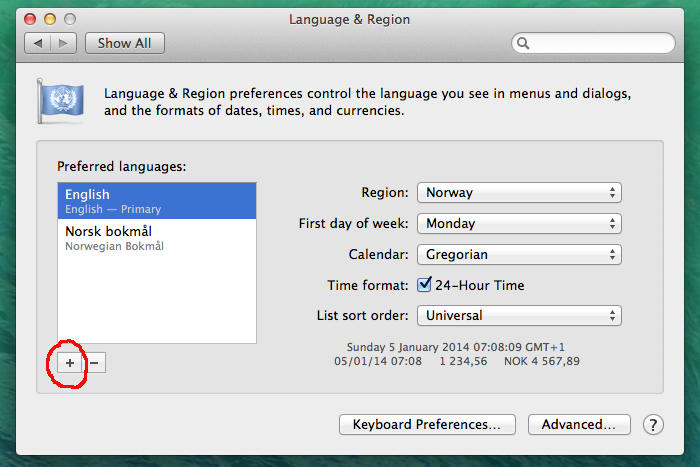700x467 pixels.
Task: Click the back navigation arrow
Action: 40,43
